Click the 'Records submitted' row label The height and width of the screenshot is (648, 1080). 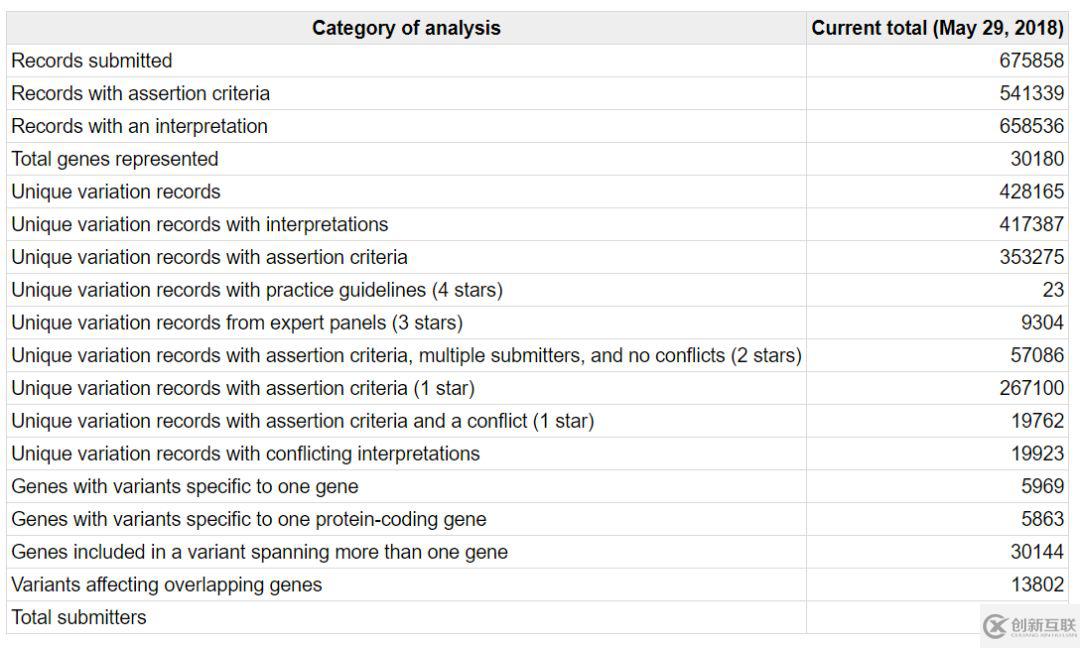pos(92,61)
